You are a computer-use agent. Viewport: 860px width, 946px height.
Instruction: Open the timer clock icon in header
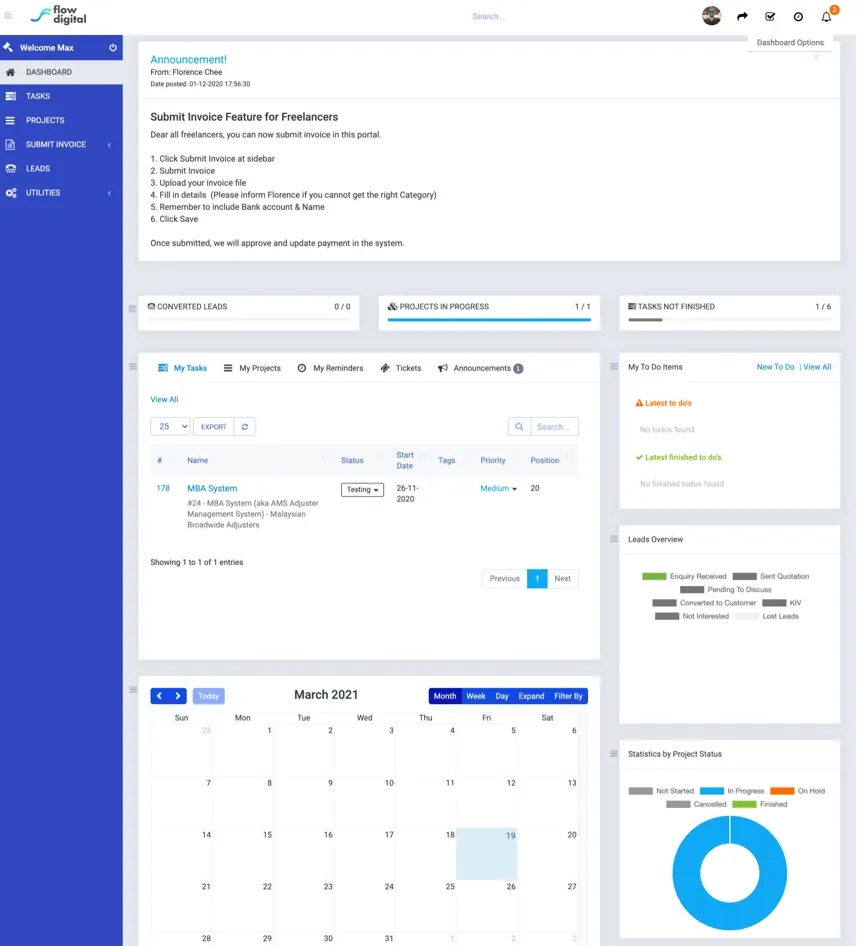(x=798, y=17)
